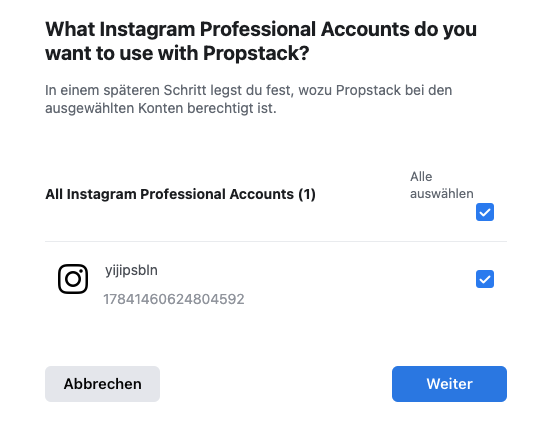Click the divider line above the account row
This screenshot has height=448, width=545.
(276, 241)
